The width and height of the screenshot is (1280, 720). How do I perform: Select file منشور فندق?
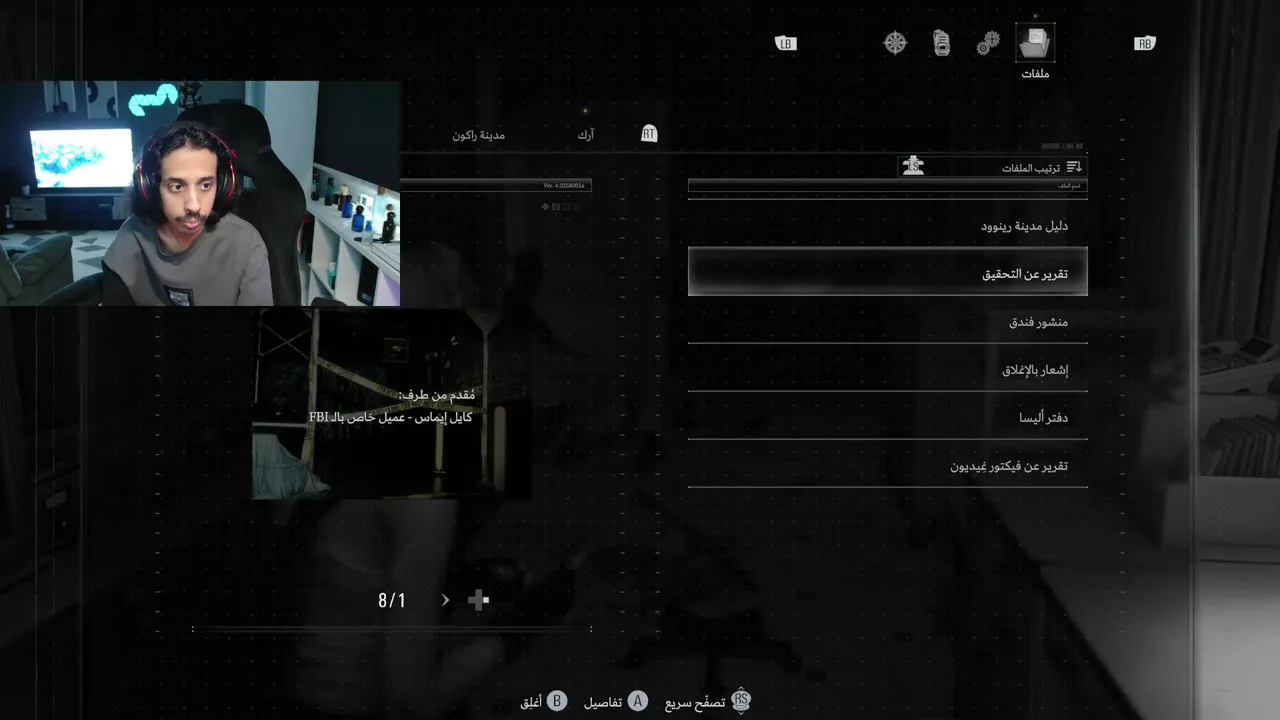coord(888,321)
